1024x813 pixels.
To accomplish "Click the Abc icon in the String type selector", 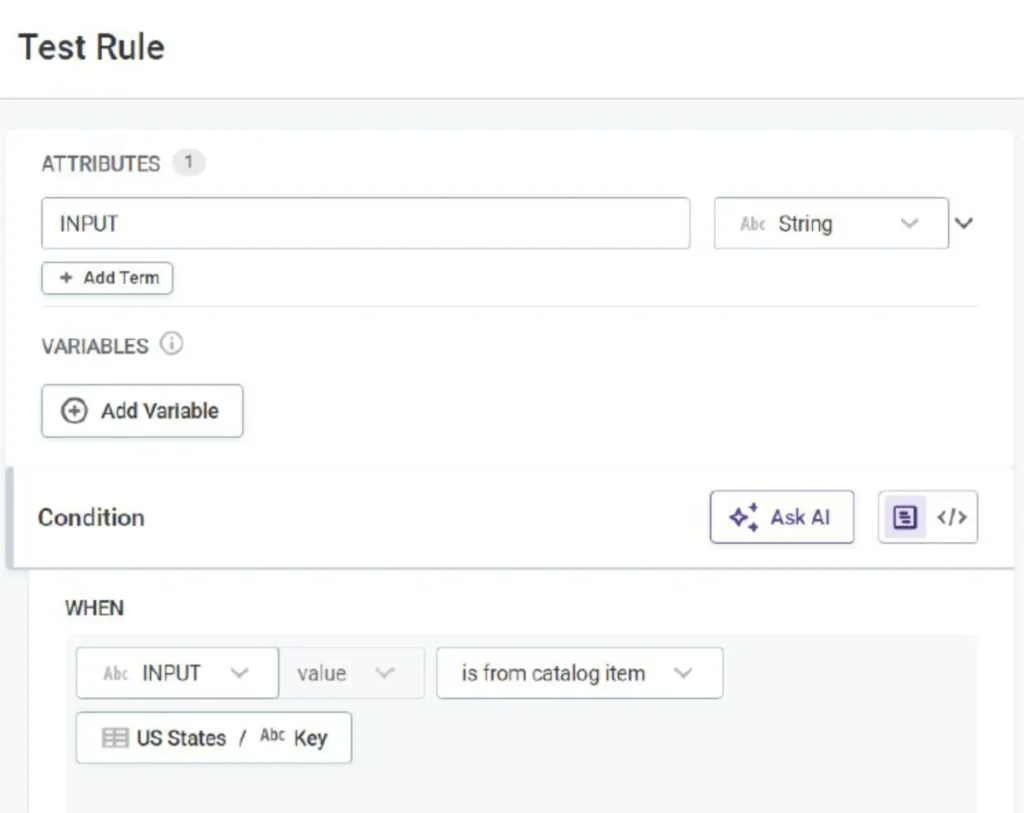I will pyautogui.click(x=752, y=224).
